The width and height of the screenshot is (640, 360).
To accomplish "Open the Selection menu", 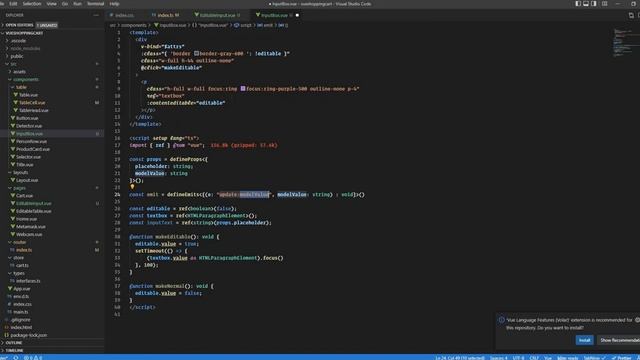I will click(32, 4).
